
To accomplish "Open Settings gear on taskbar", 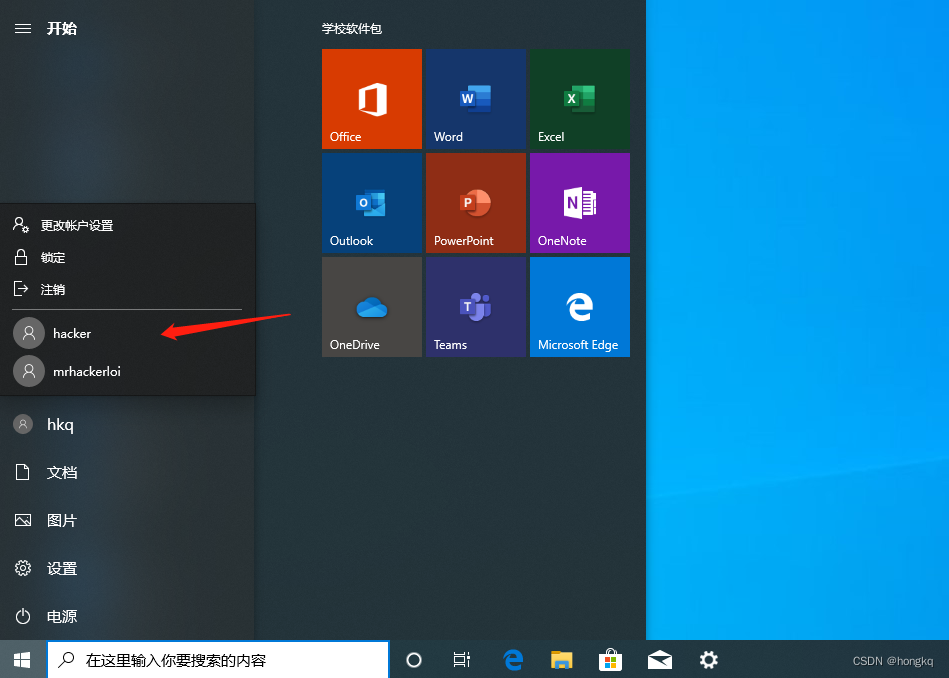I will coord(709,659).
